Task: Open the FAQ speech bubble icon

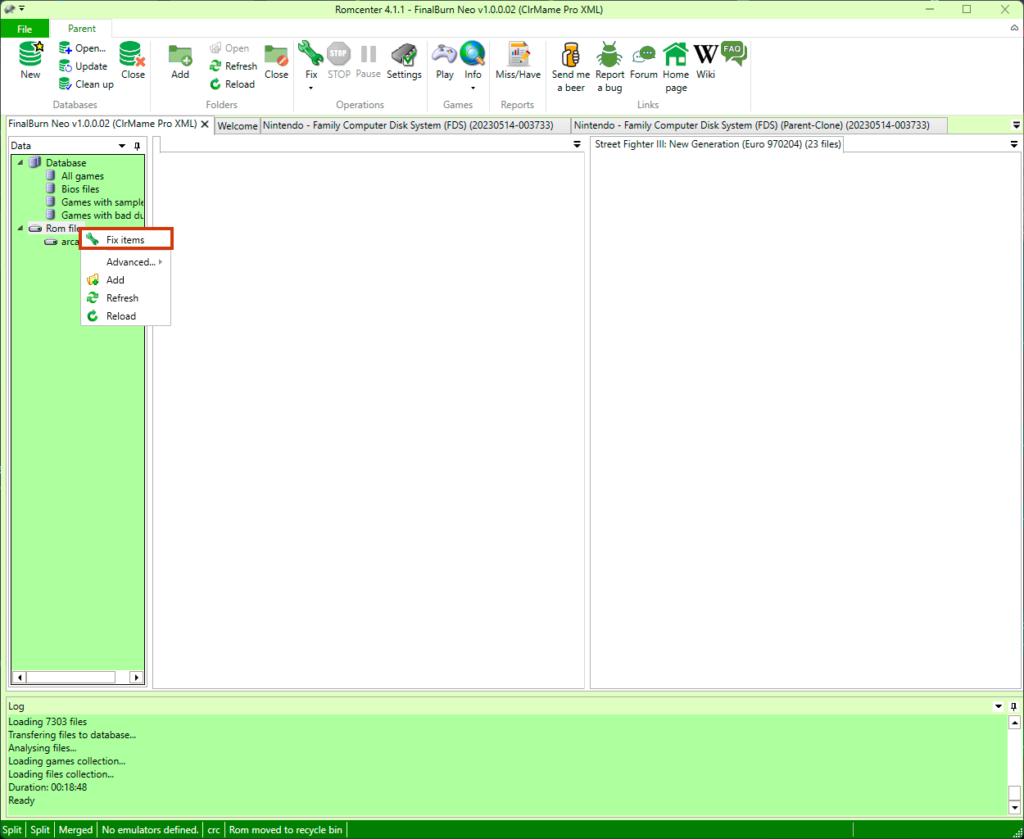Action: 734,54
